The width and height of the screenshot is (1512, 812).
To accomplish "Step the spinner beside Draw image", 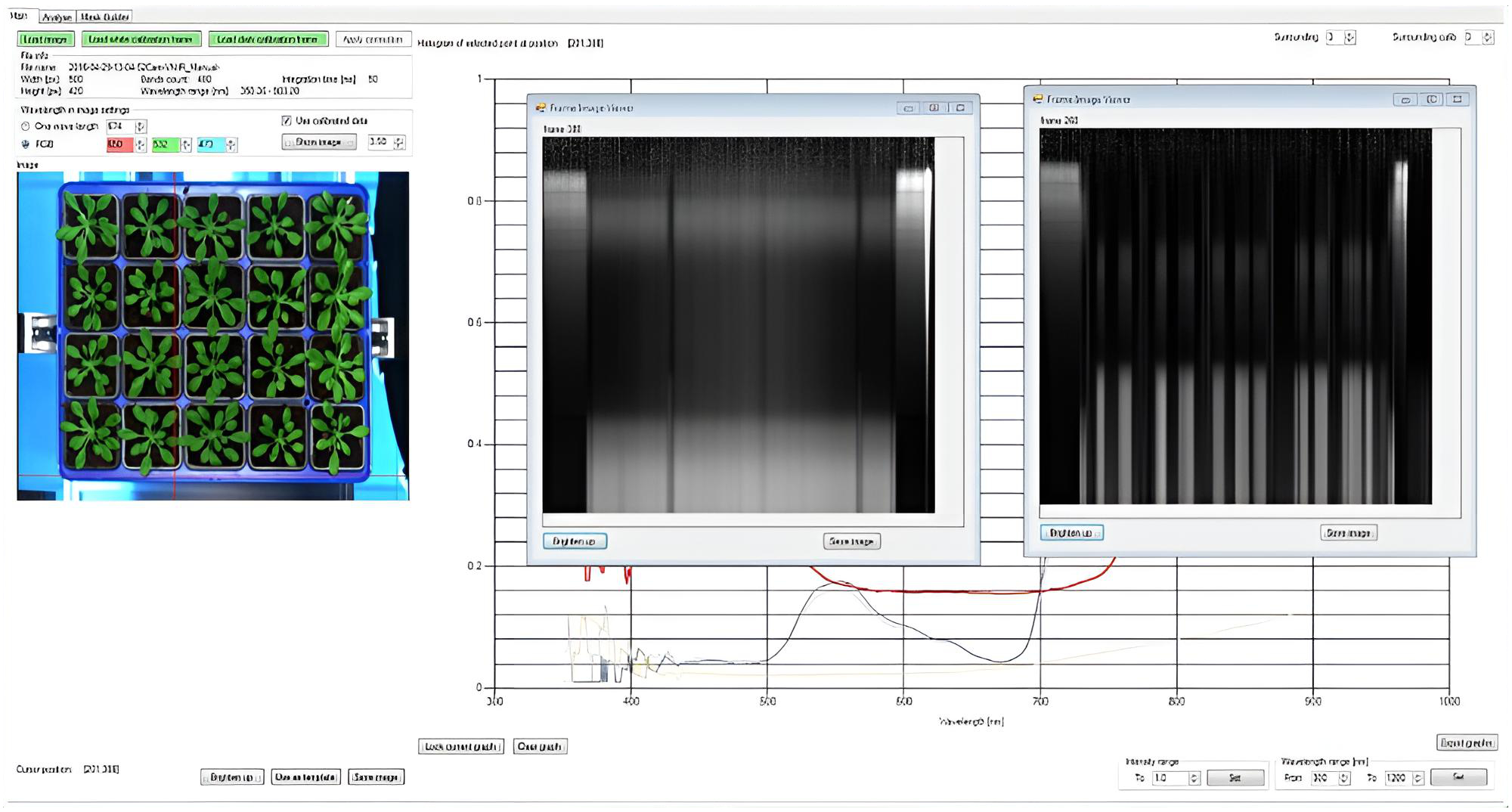I will click(x=399, y=142).
